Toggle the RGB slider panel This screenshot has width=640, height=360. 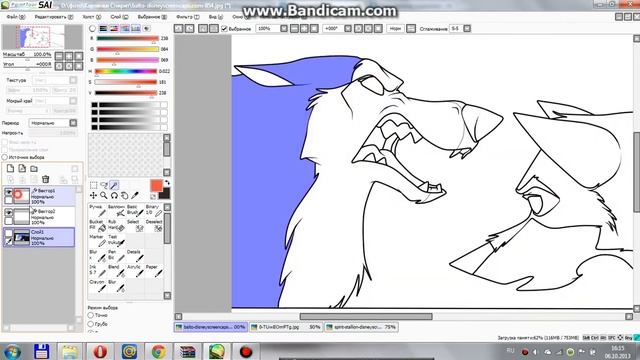[103, 28]
